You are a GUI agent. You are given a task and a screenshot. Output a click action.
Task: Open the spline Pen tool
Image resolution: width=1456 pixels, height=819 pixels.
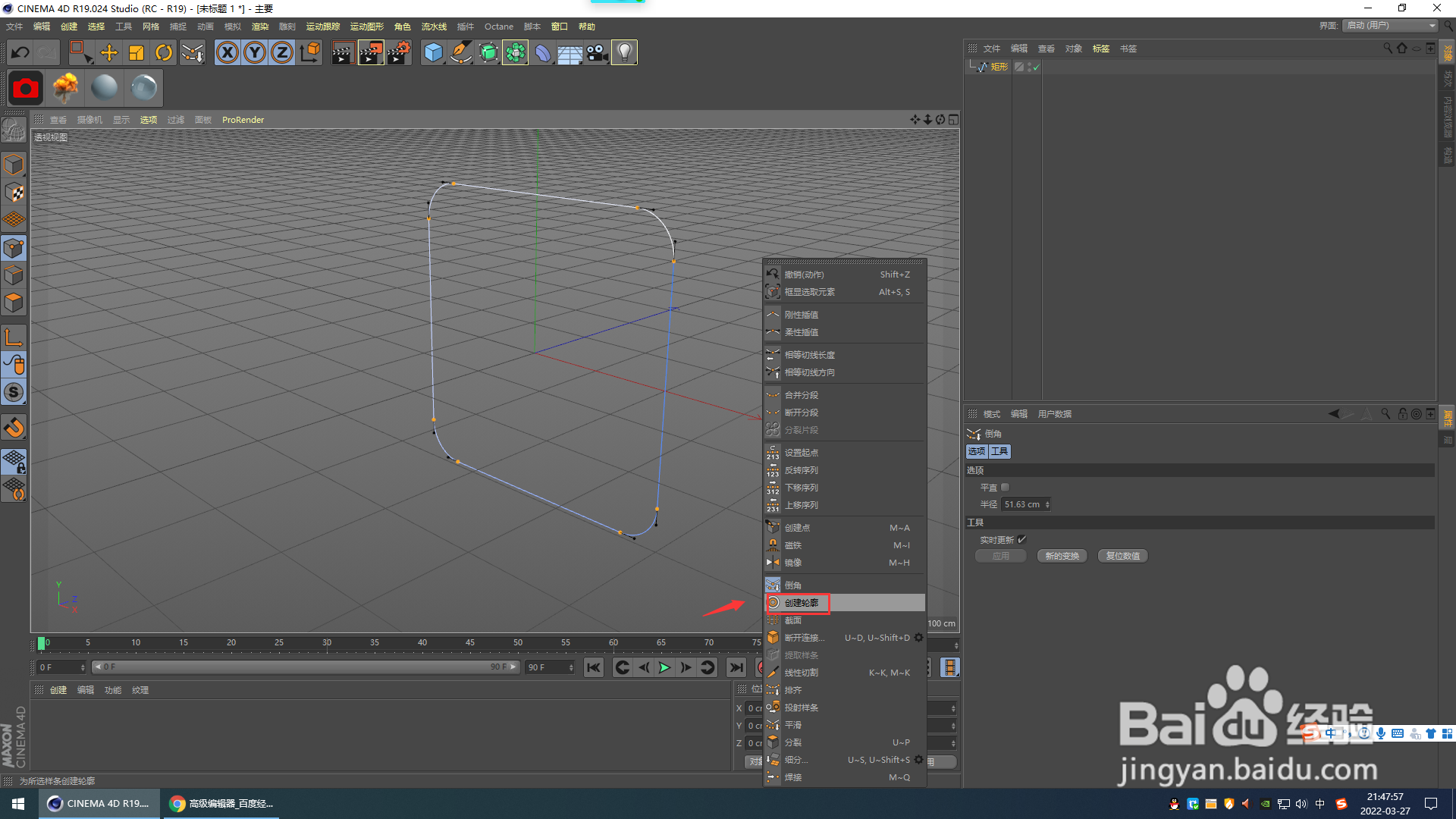pyautogui.click(x=461, y=52)
